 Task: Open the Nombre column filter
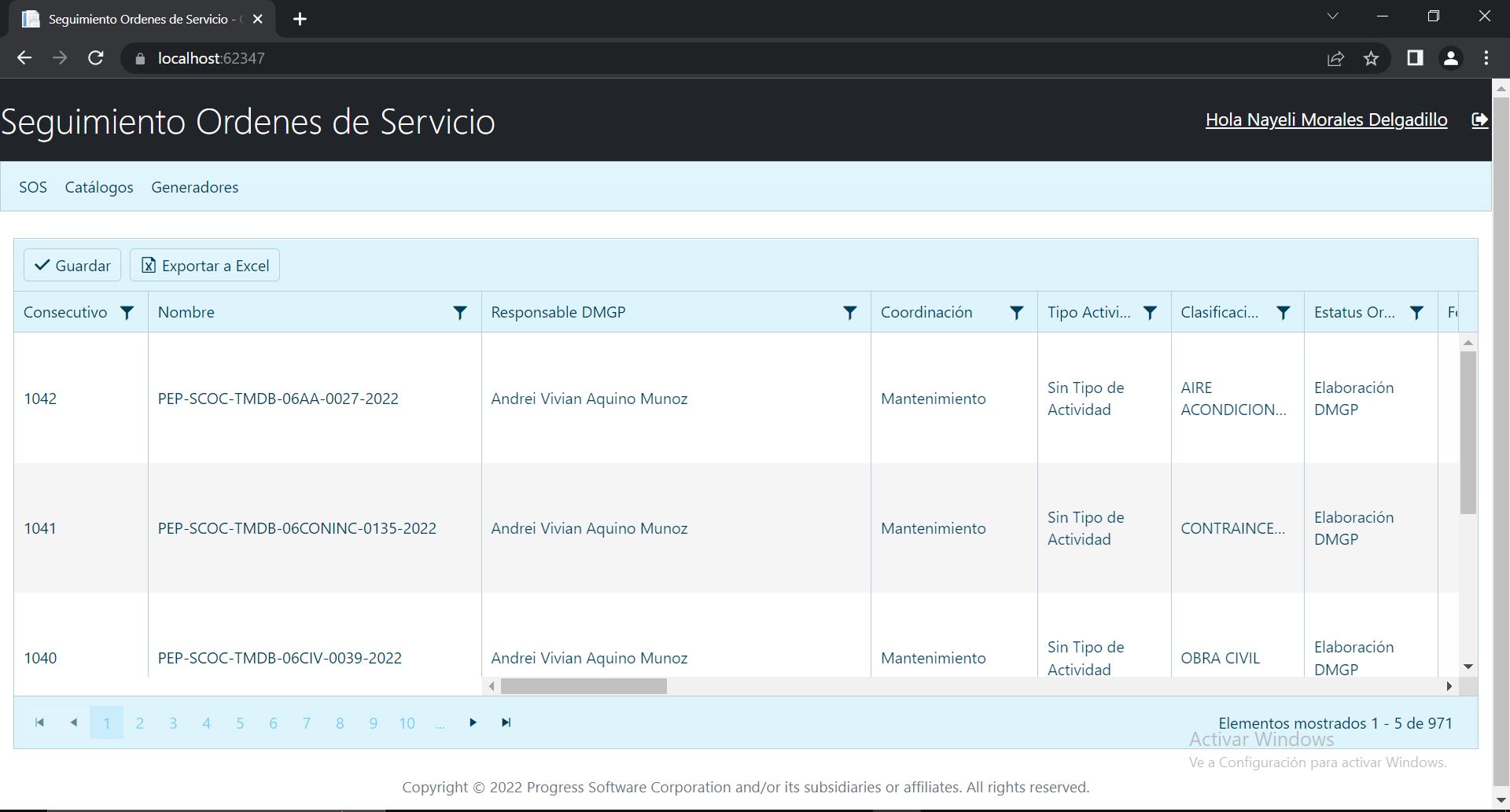point(460,313)
